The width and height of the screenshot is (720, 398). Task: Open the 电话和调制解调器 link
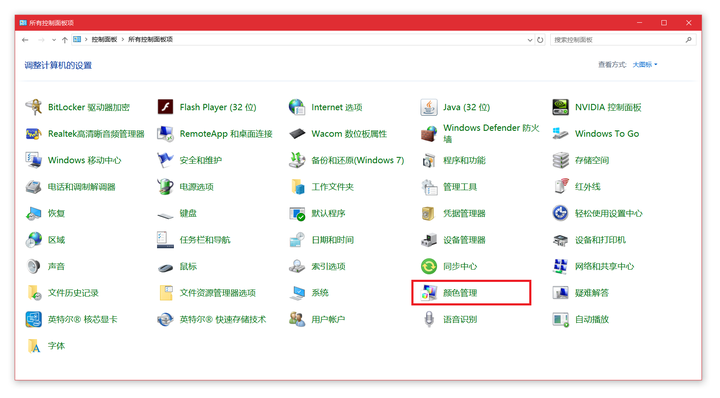[82, 187]
